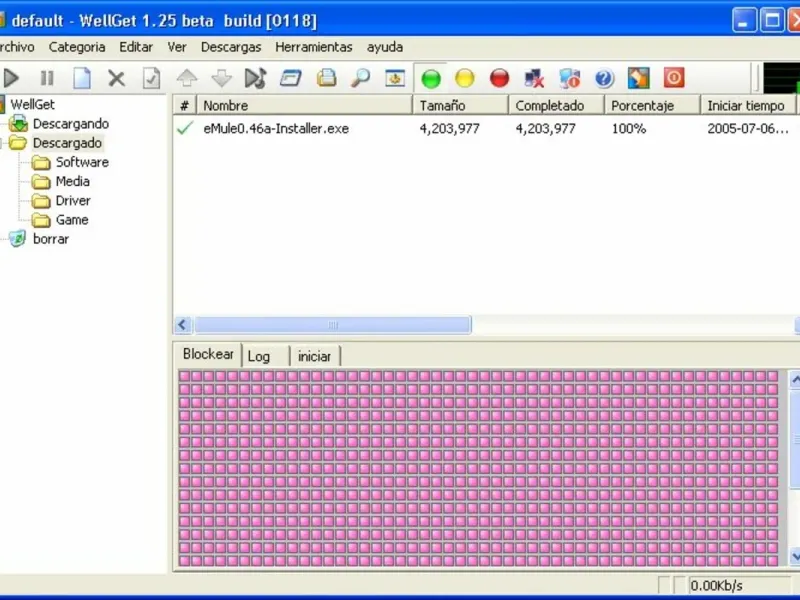Maximize the WellGet window

pyautogui.click(x=772, y=21)
